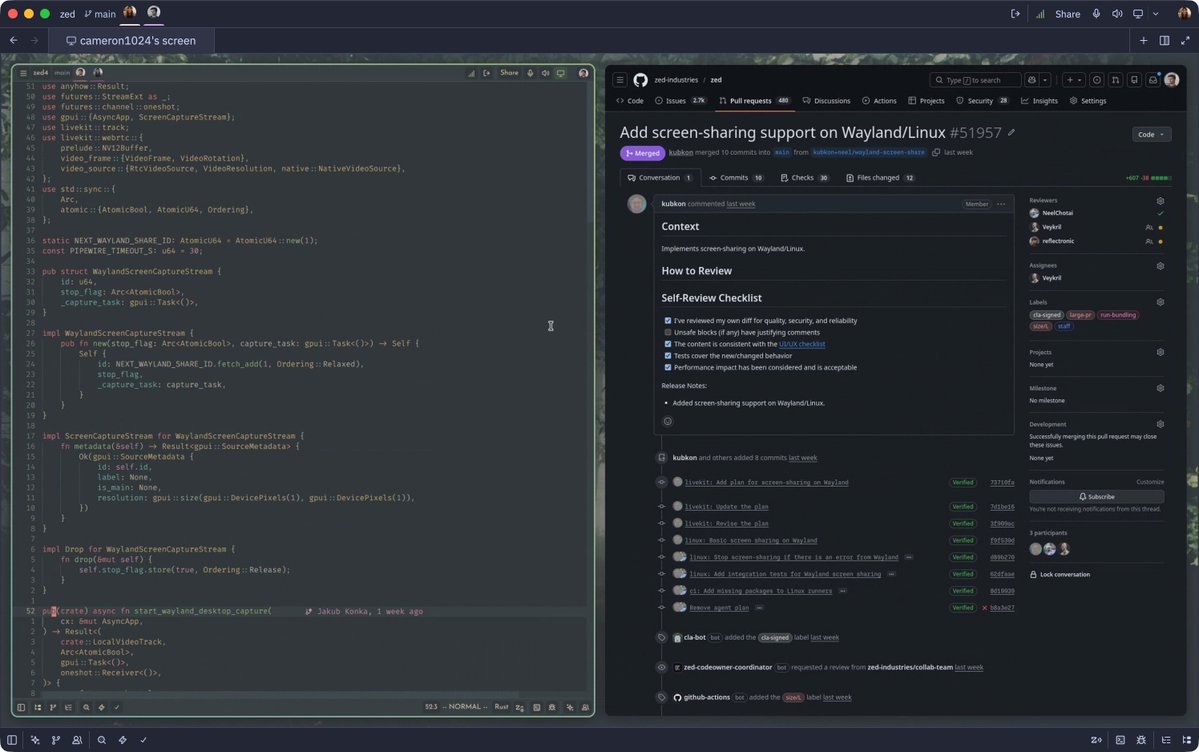This screenshot has width=1199, height=752.
Task: Click Lock conversation link
Action: click(x=1059, y=575)
